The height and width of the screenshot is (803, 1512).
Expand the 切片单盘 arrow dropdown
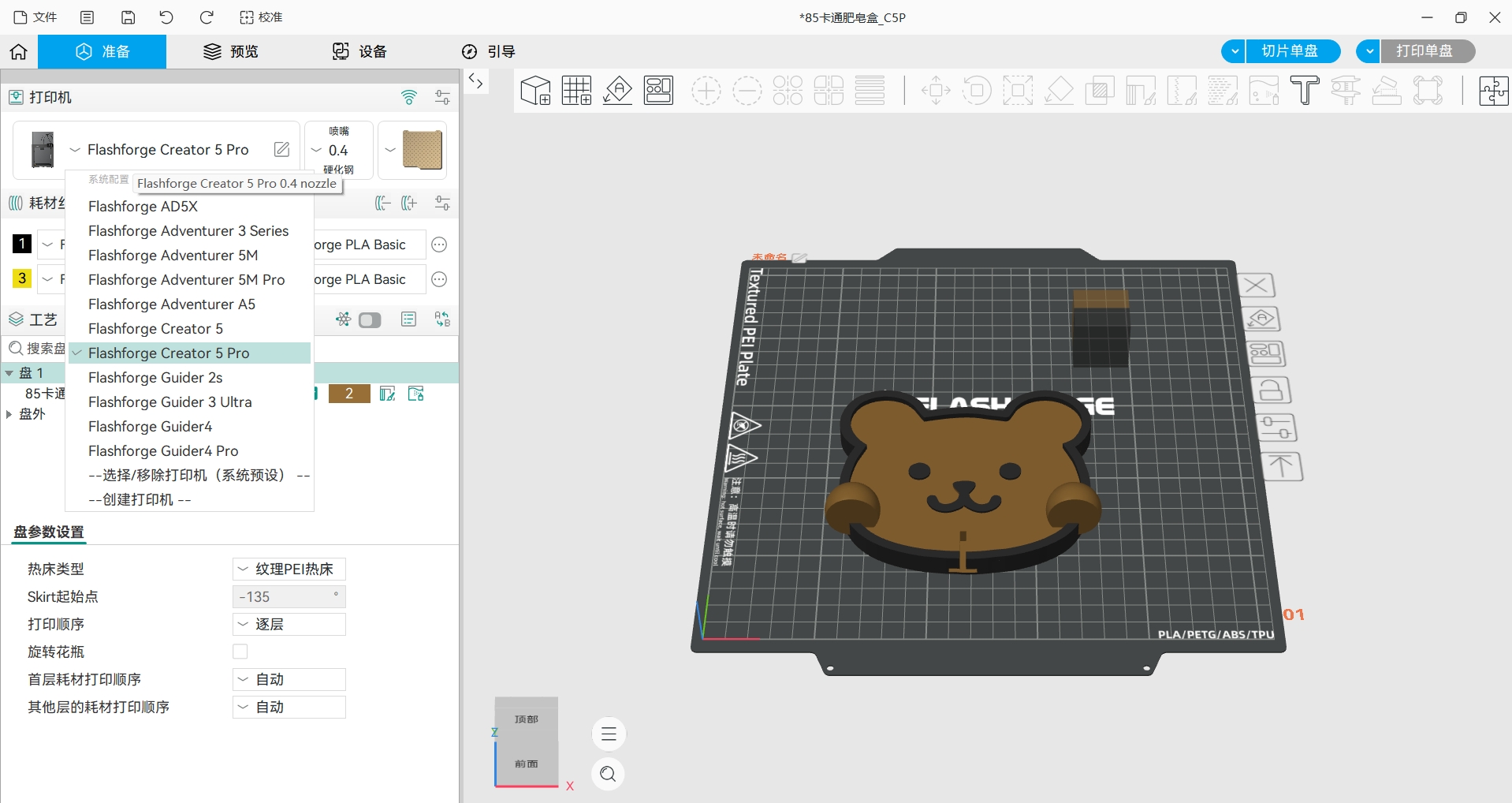coord(1234,51)
